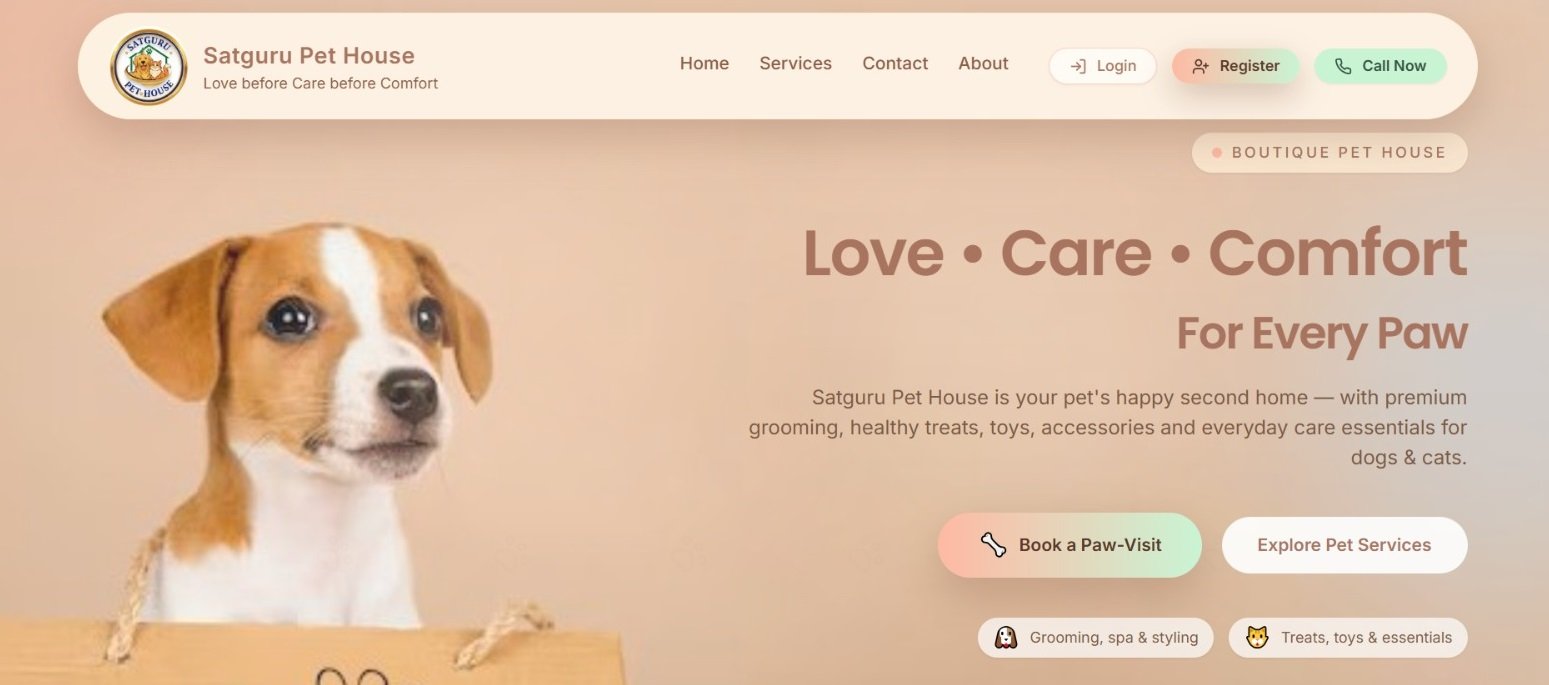Click the add-user icon in Register

click(1201, 66)
